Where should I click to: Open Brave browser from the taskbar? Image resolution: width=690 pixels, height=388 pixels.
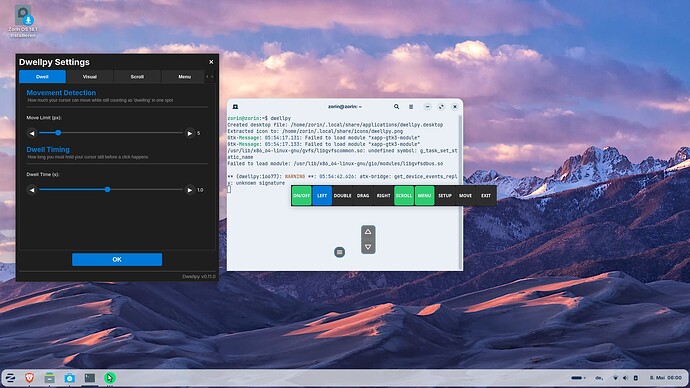tap(29, 377)
